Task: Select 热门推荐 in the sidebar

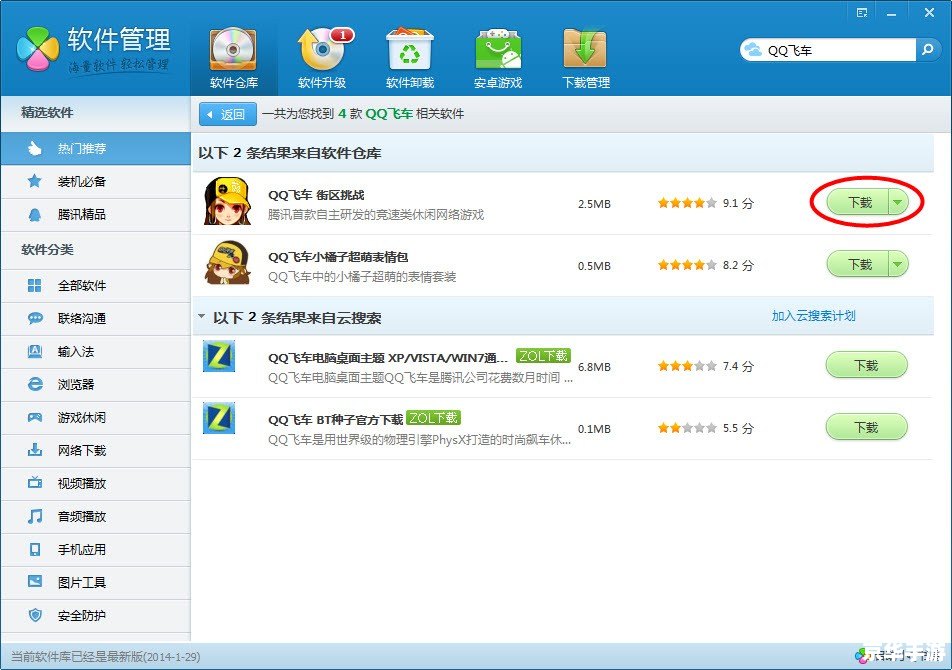Action: click(x=82, y=148)
